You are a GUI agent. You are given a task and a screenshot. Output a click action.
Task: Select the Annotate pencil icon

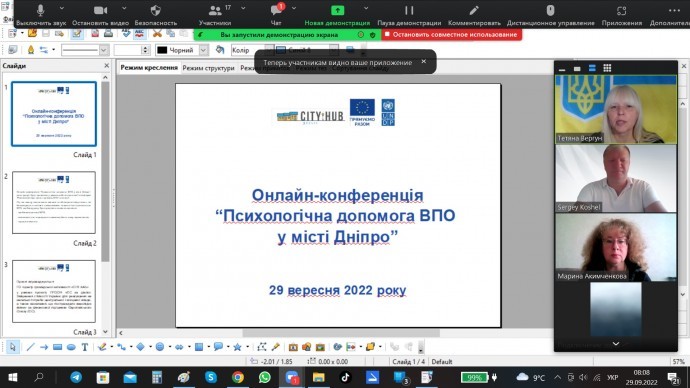(474, 11)
